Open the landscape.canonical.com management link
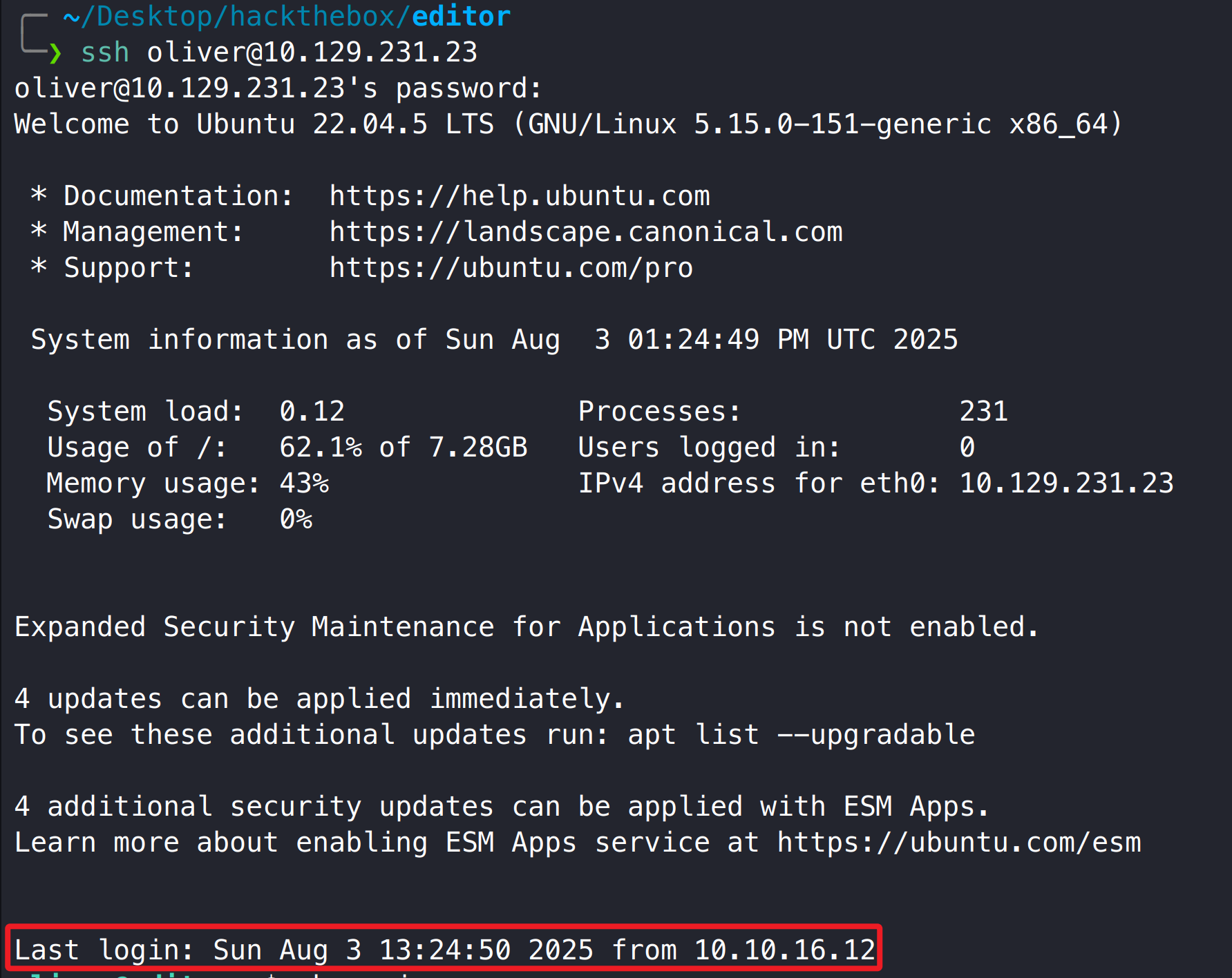1232x978 pixels. [585, 232]
